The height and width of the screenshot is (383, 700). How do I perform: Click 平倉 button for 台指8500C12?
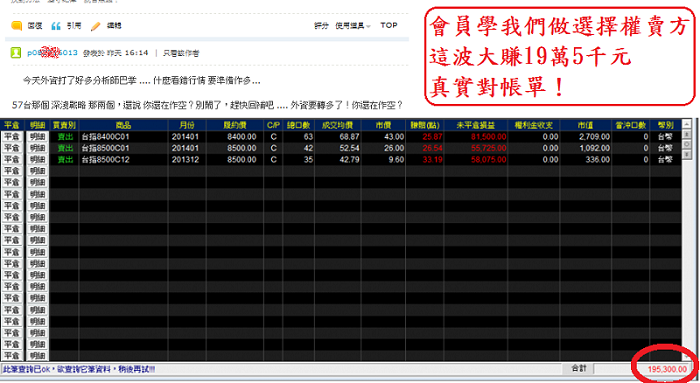click(x=12, y=160)
